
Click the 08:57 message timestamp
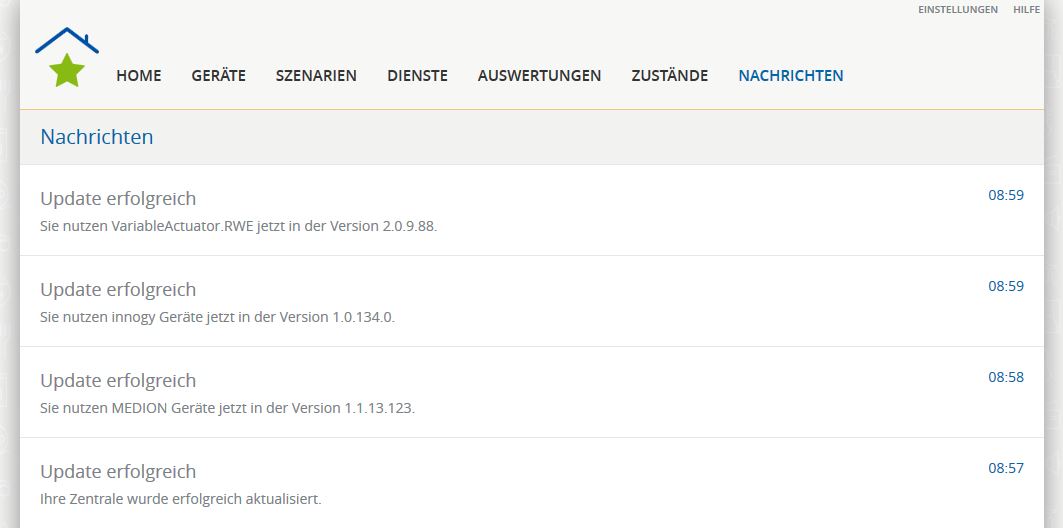1005,468
